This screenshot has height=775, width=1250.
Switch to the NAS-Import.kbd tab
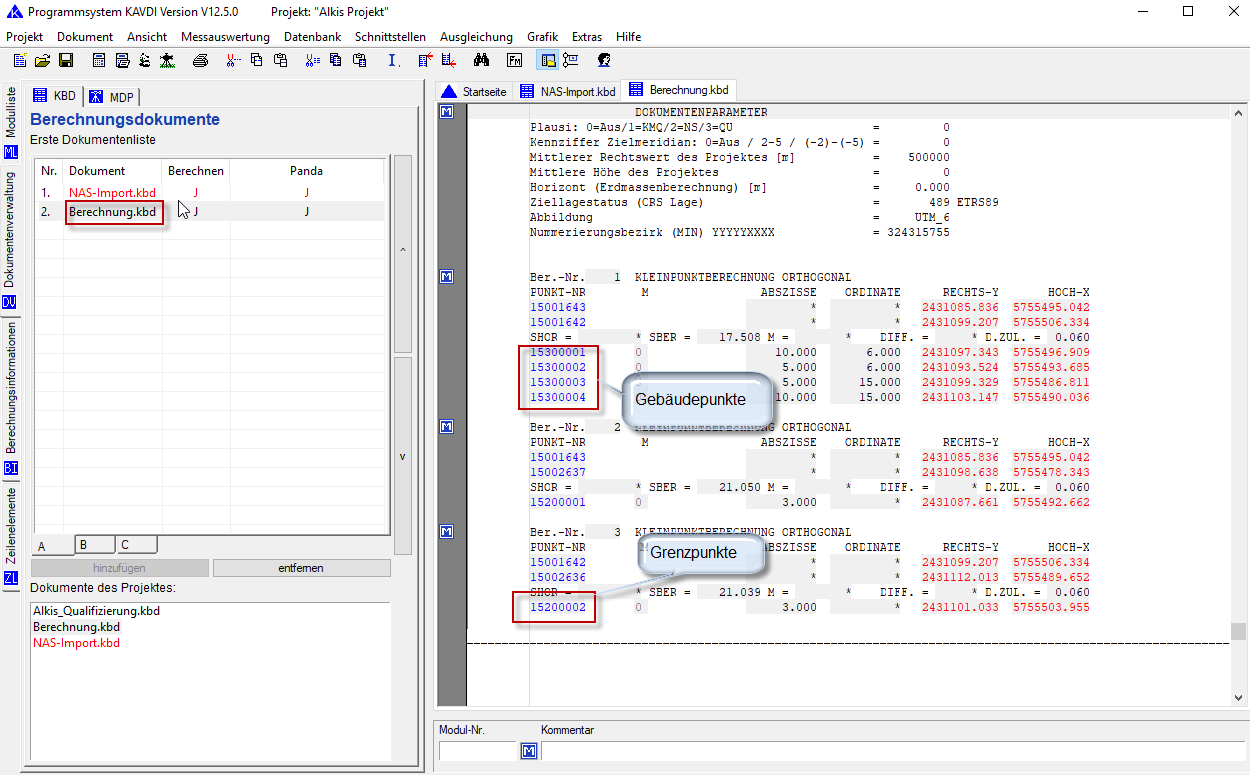coord(567,92)
